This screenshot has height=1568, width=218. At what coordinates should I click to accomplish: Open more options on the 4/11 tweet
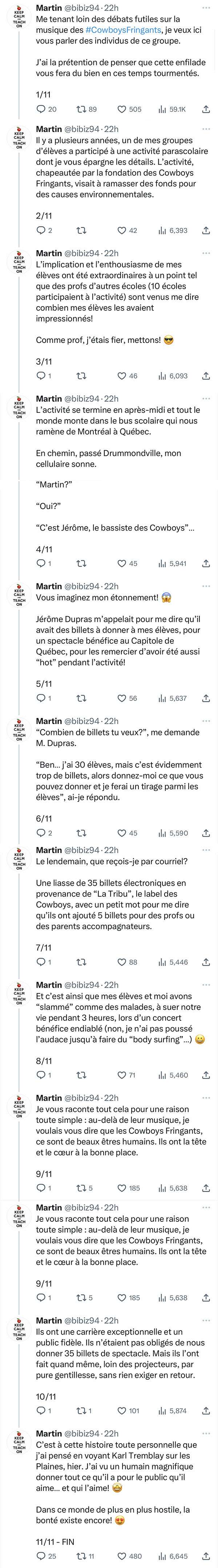tap(206, 399)
